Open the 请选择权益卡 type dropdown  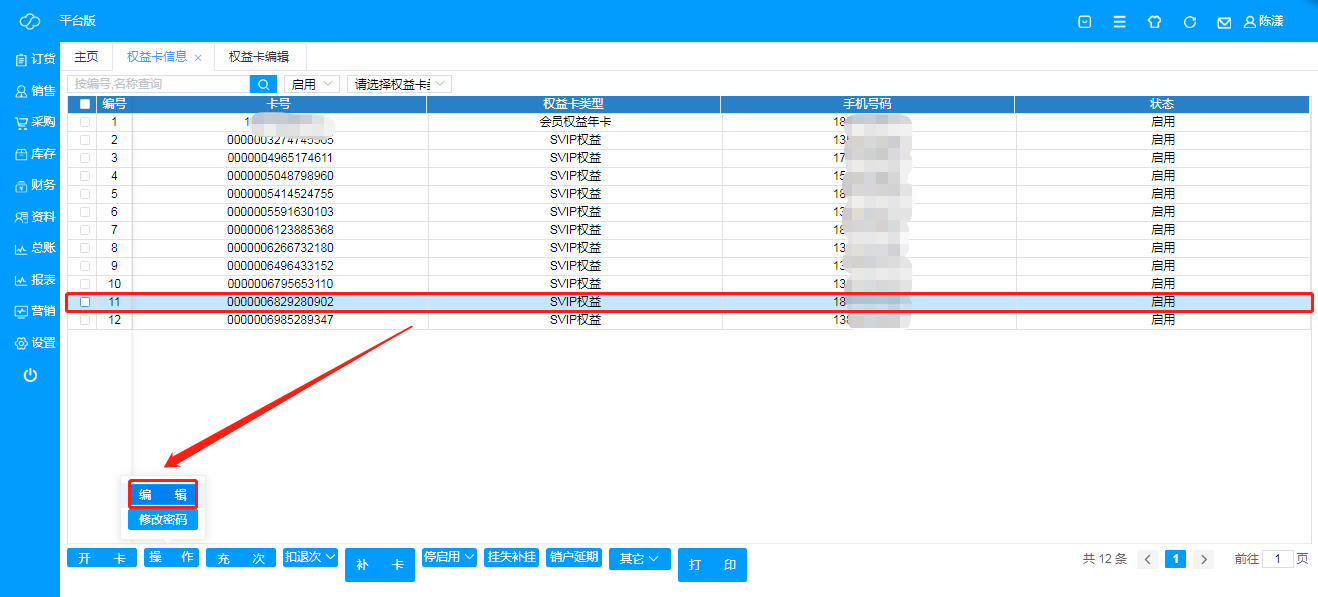399,84
